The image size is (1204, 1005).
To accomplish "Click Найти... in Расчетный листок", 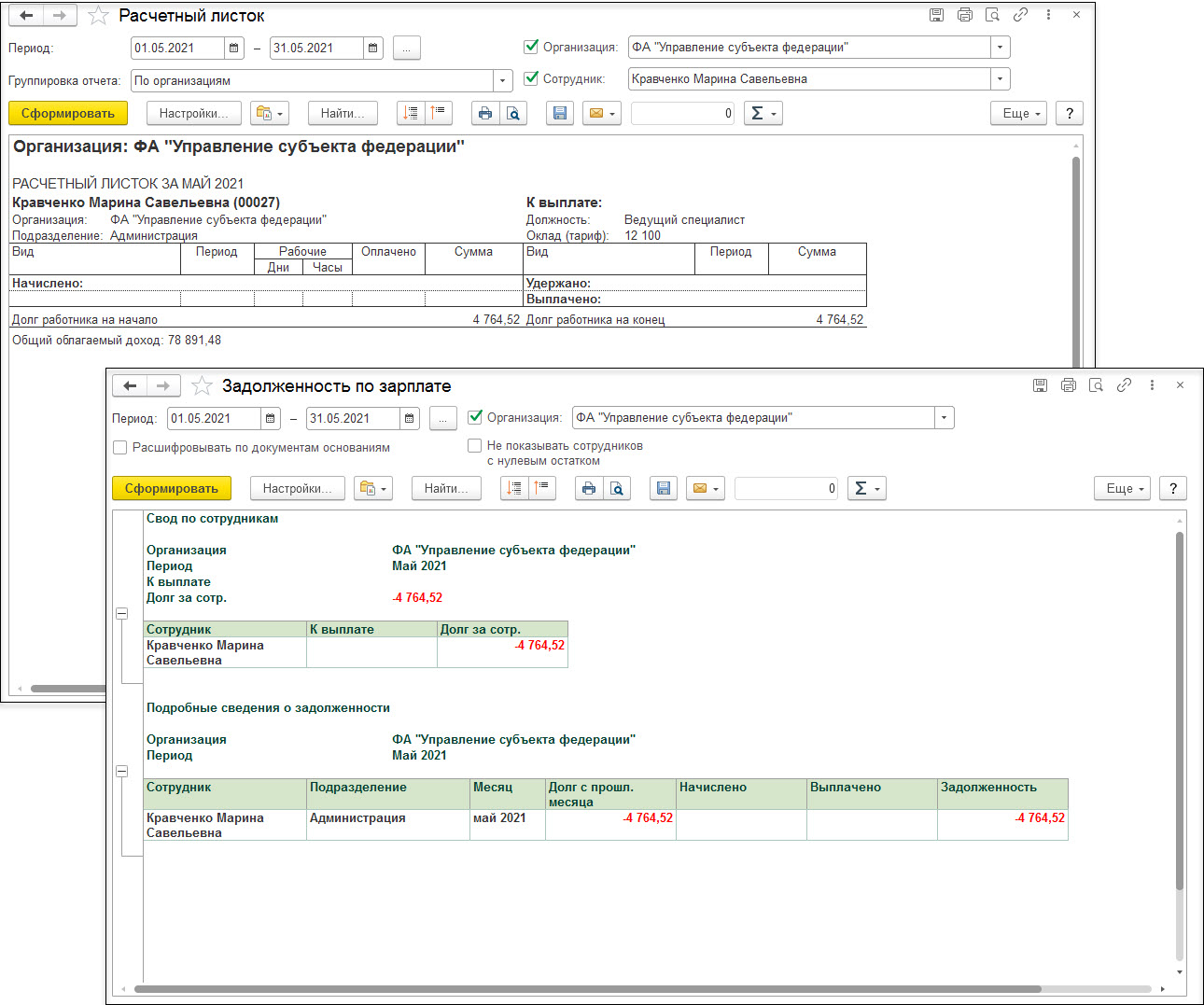I will (343, 113).
